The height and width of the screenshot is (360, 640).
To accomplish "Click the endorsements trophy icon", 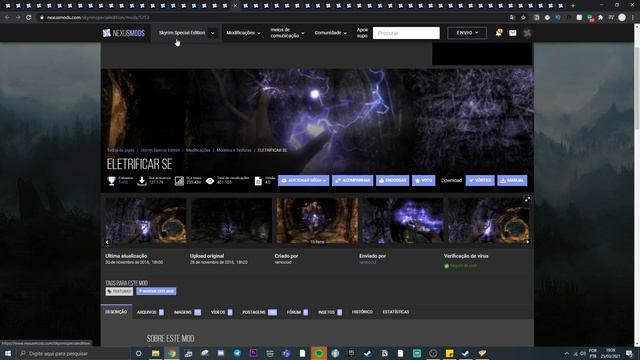I will click(111, 181).
